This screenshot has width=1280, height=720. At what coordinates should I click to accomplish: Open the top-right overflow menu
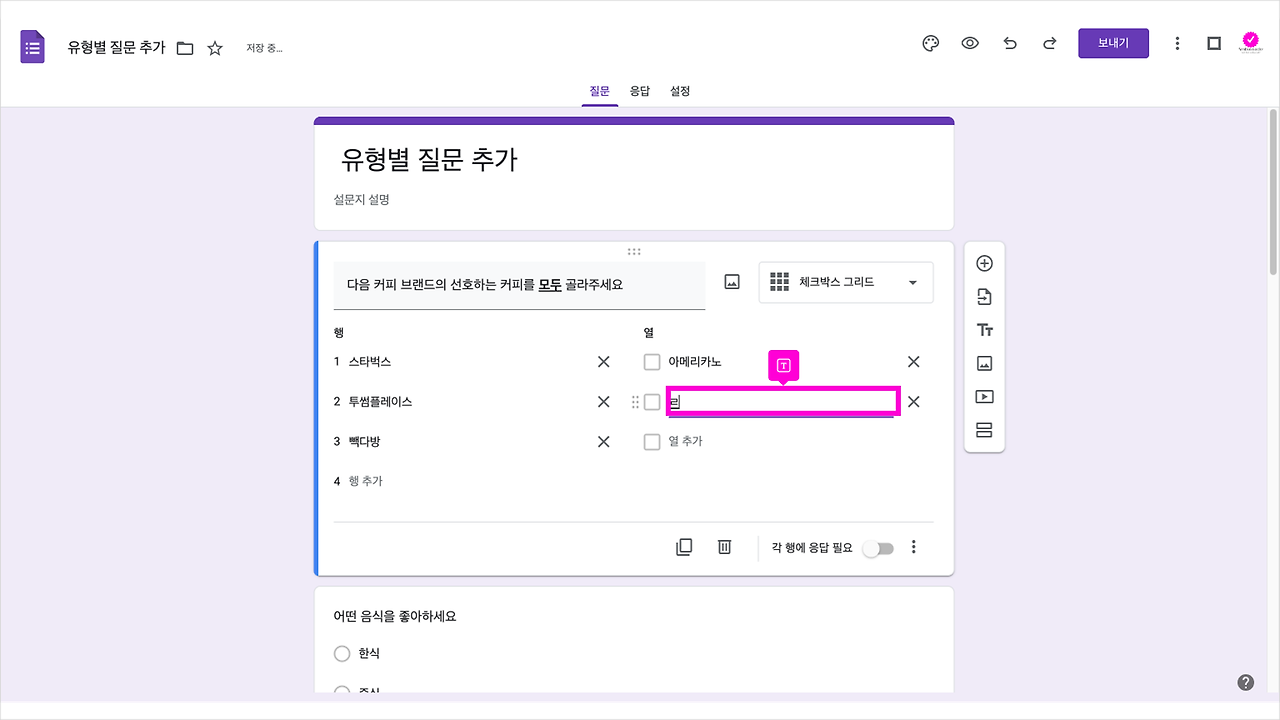(x=1177, y=43)
